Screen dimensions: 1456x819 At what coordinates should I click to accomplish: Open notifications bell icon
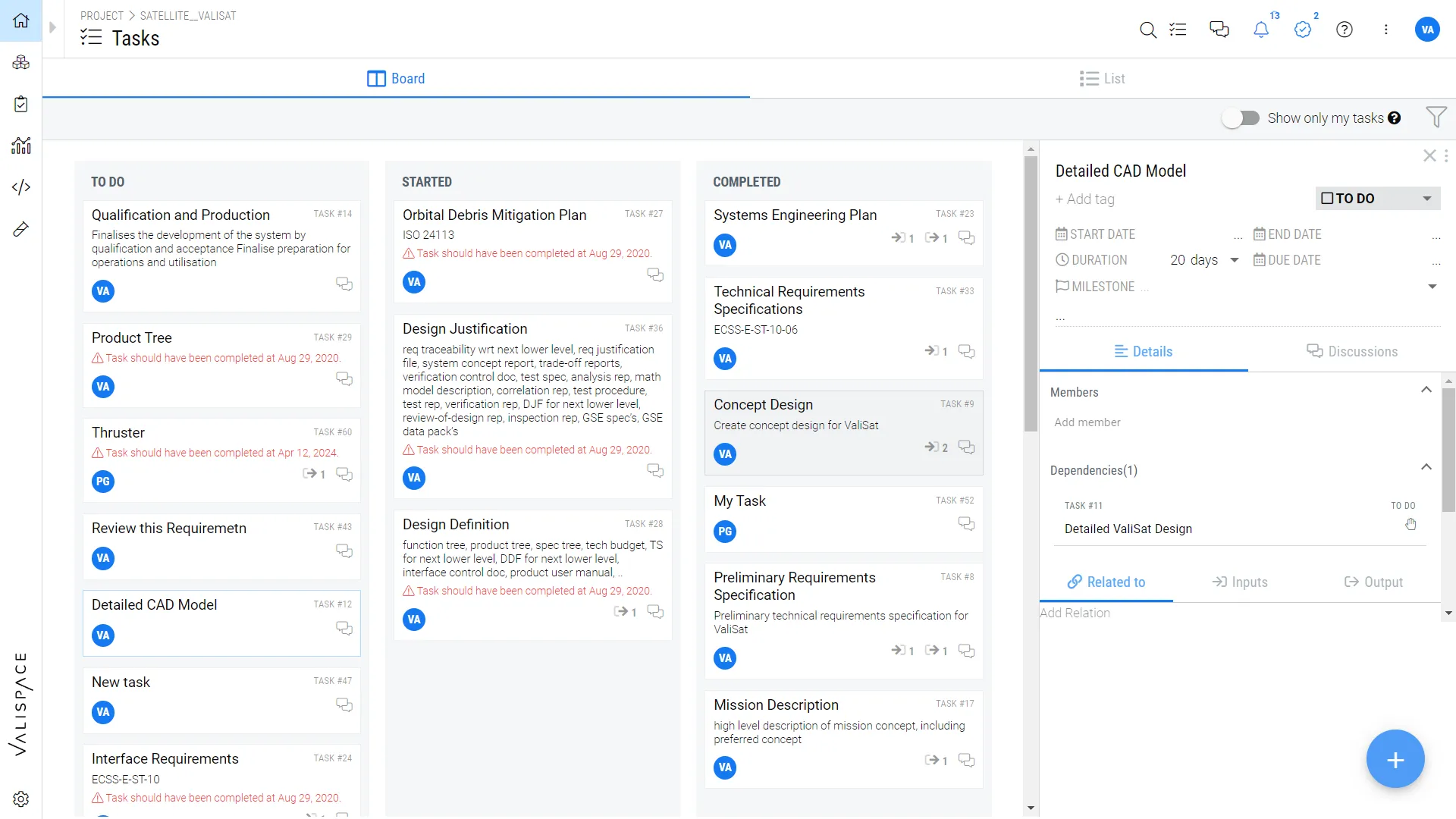point(1260,30)
